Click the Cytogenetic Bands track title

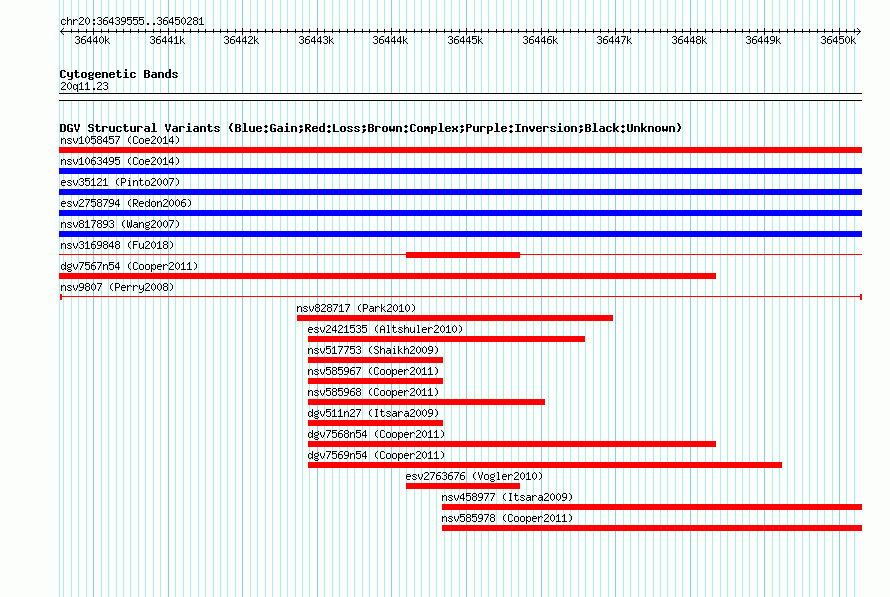click(x=119, y=74)
